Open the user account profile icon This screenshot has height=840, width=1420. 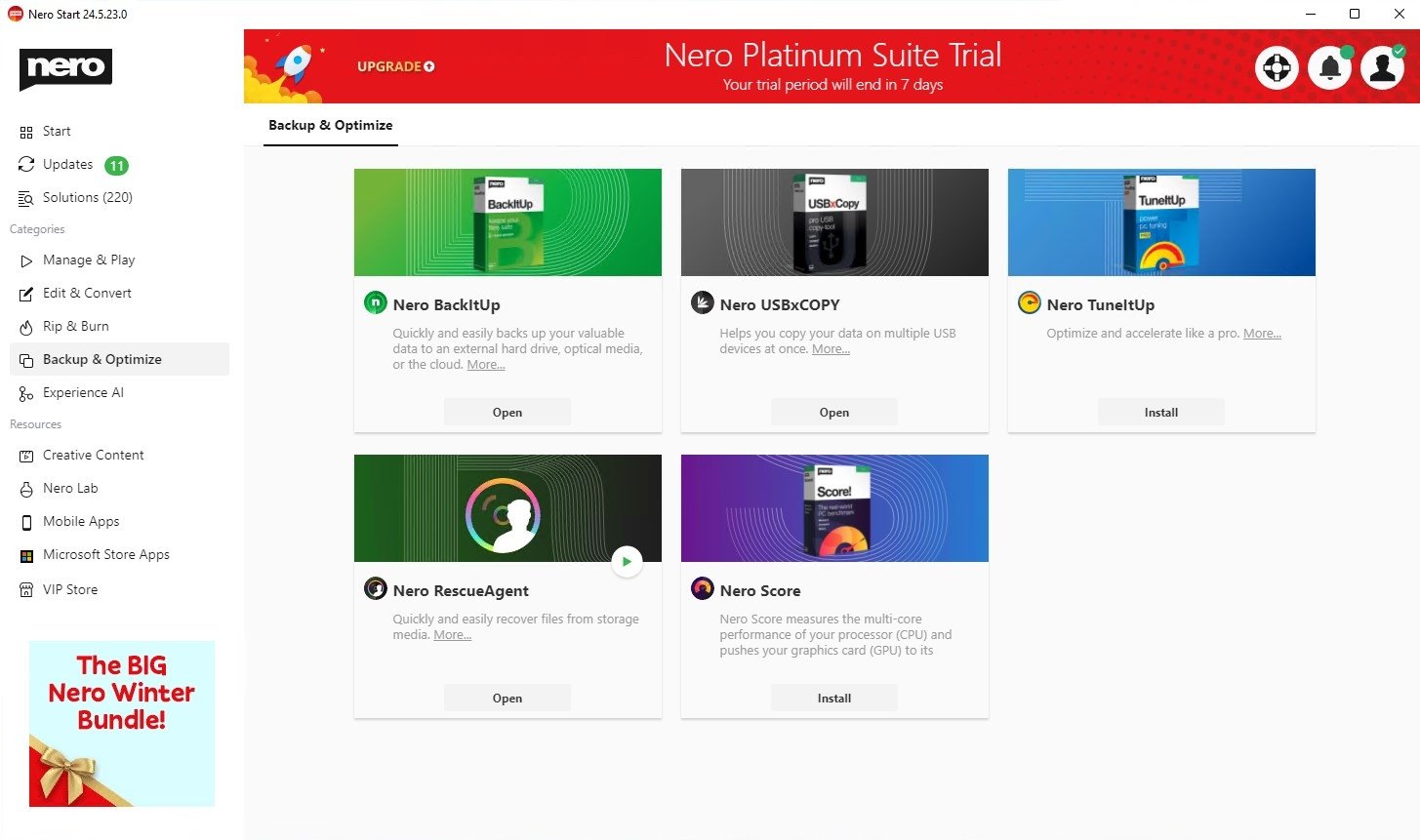point(1383,67)
